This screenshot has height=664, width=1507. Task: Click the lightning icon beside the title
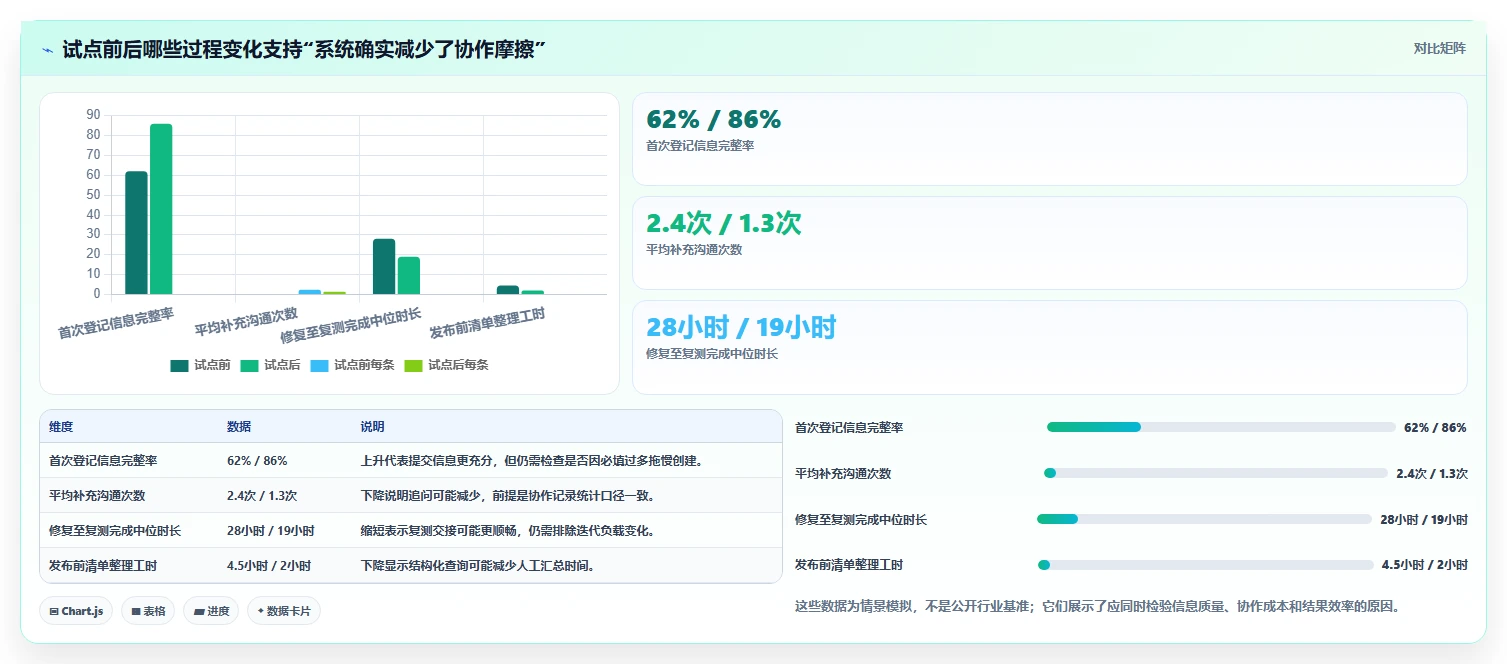48,50
